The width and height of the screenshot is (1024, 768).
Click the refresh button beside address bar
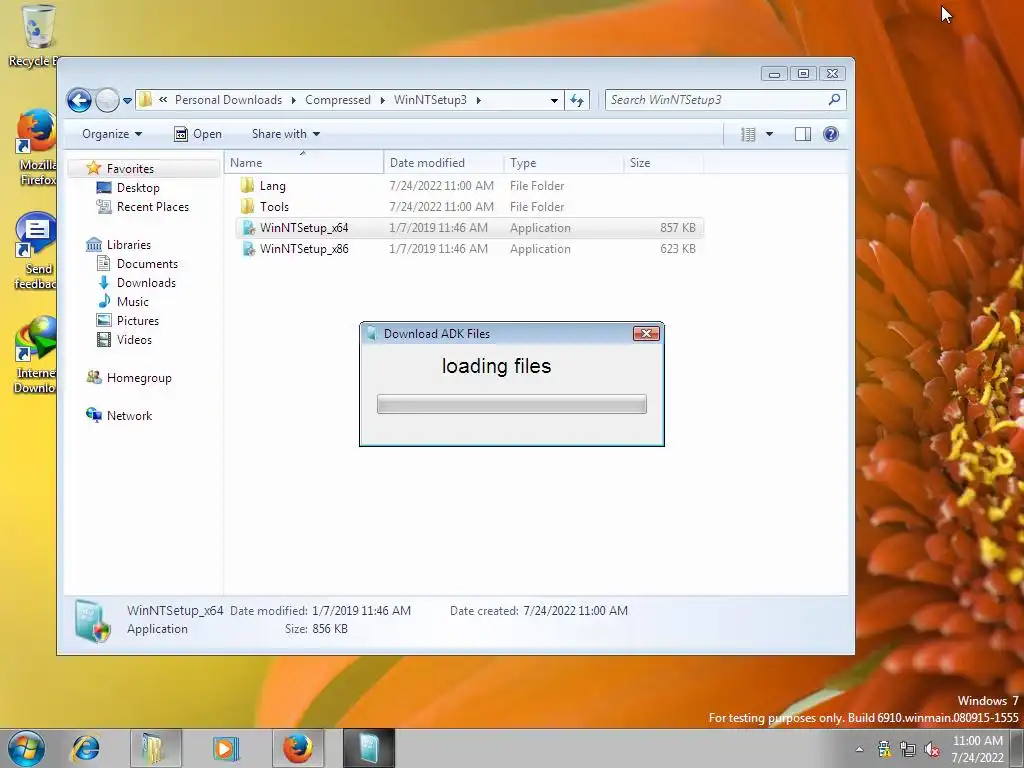pos(577,100)
